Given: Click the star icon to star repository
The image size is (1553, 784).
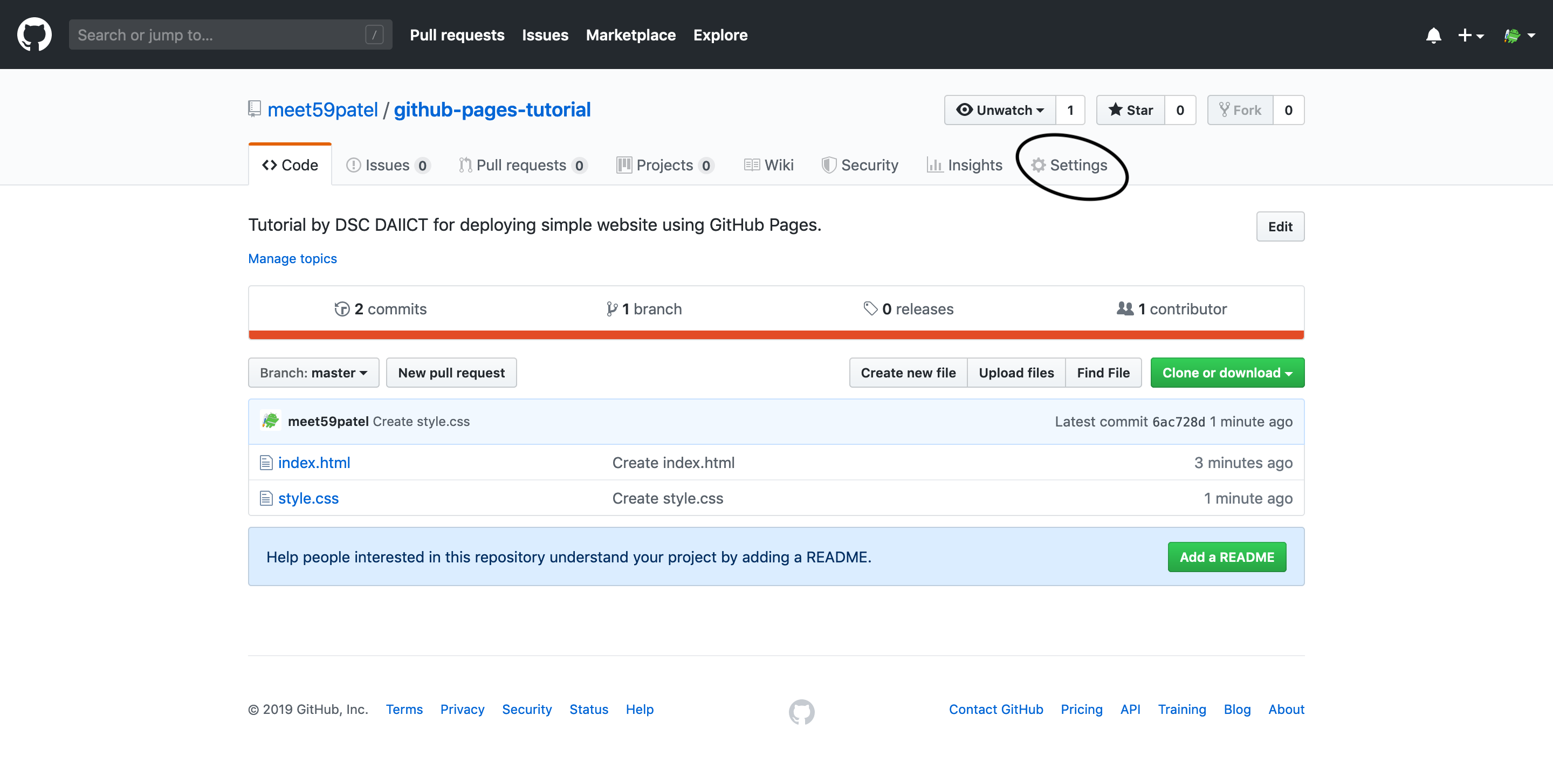Looking at the screenshot, I should click(1117, 109).
